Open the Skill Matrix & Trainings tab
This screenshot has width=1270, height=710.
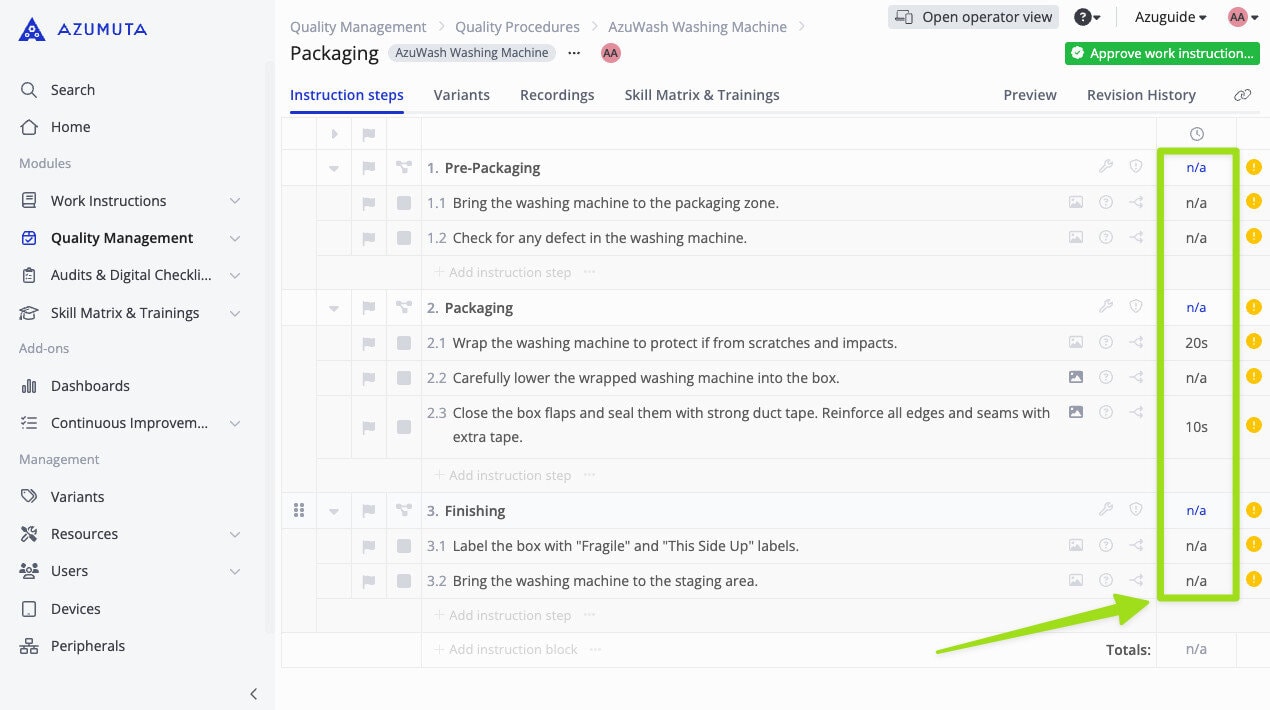pyautogui.click(x=701, y=95)
